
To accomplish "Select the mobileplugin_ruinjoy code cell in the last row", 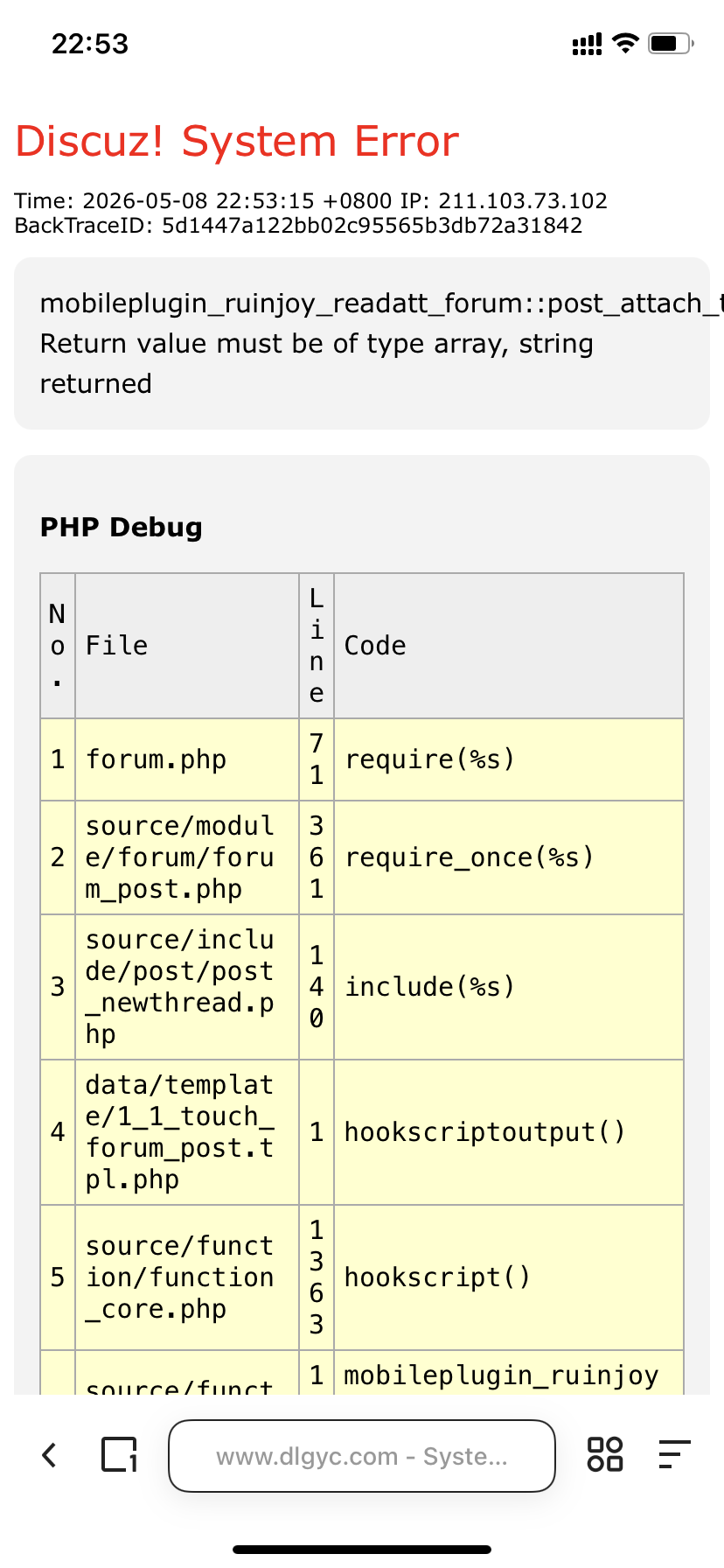I will click(509, 1374).
